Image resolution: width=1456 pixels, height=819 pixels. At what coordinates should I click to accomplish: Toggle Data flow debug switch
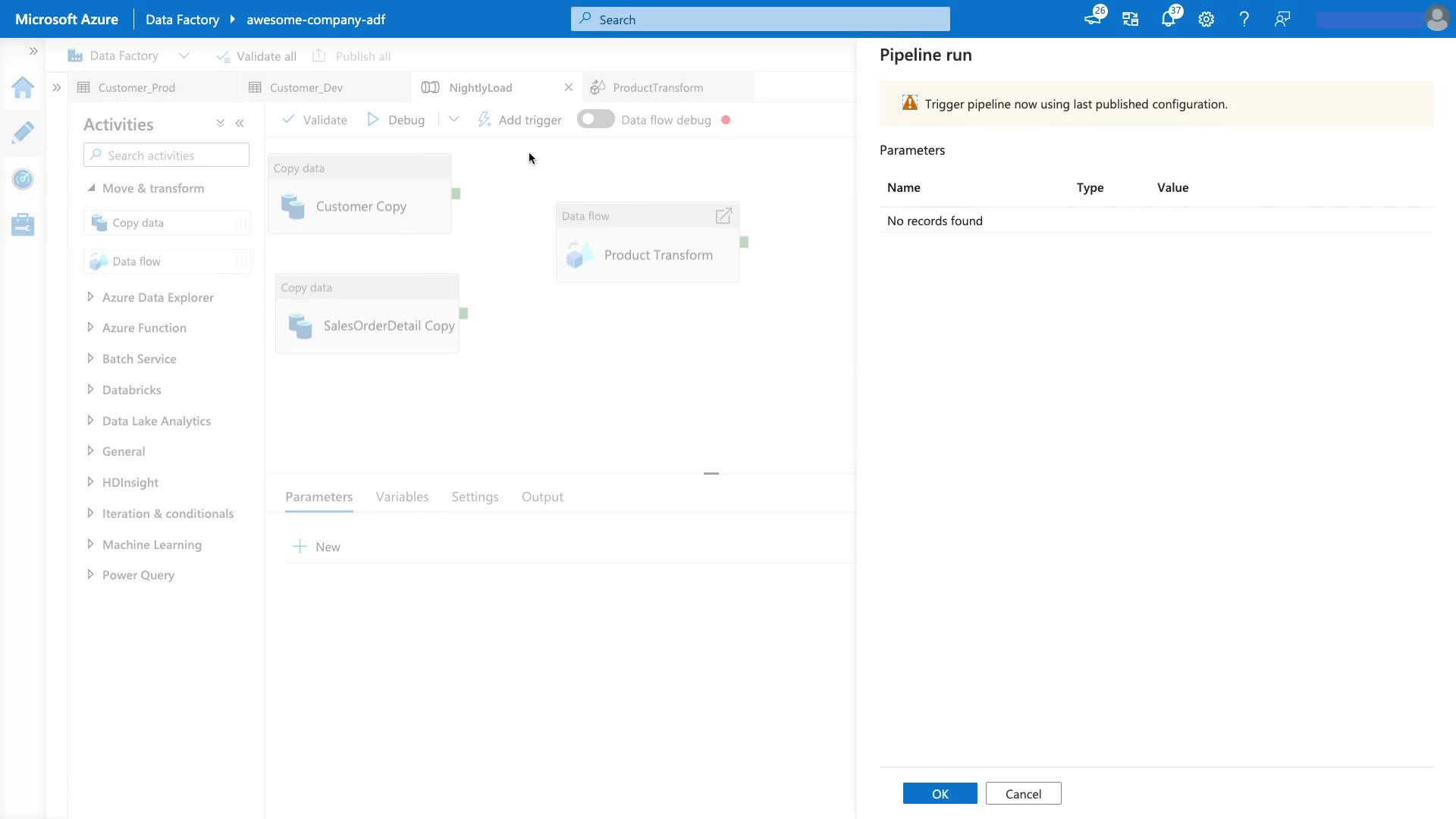[595, 120]
